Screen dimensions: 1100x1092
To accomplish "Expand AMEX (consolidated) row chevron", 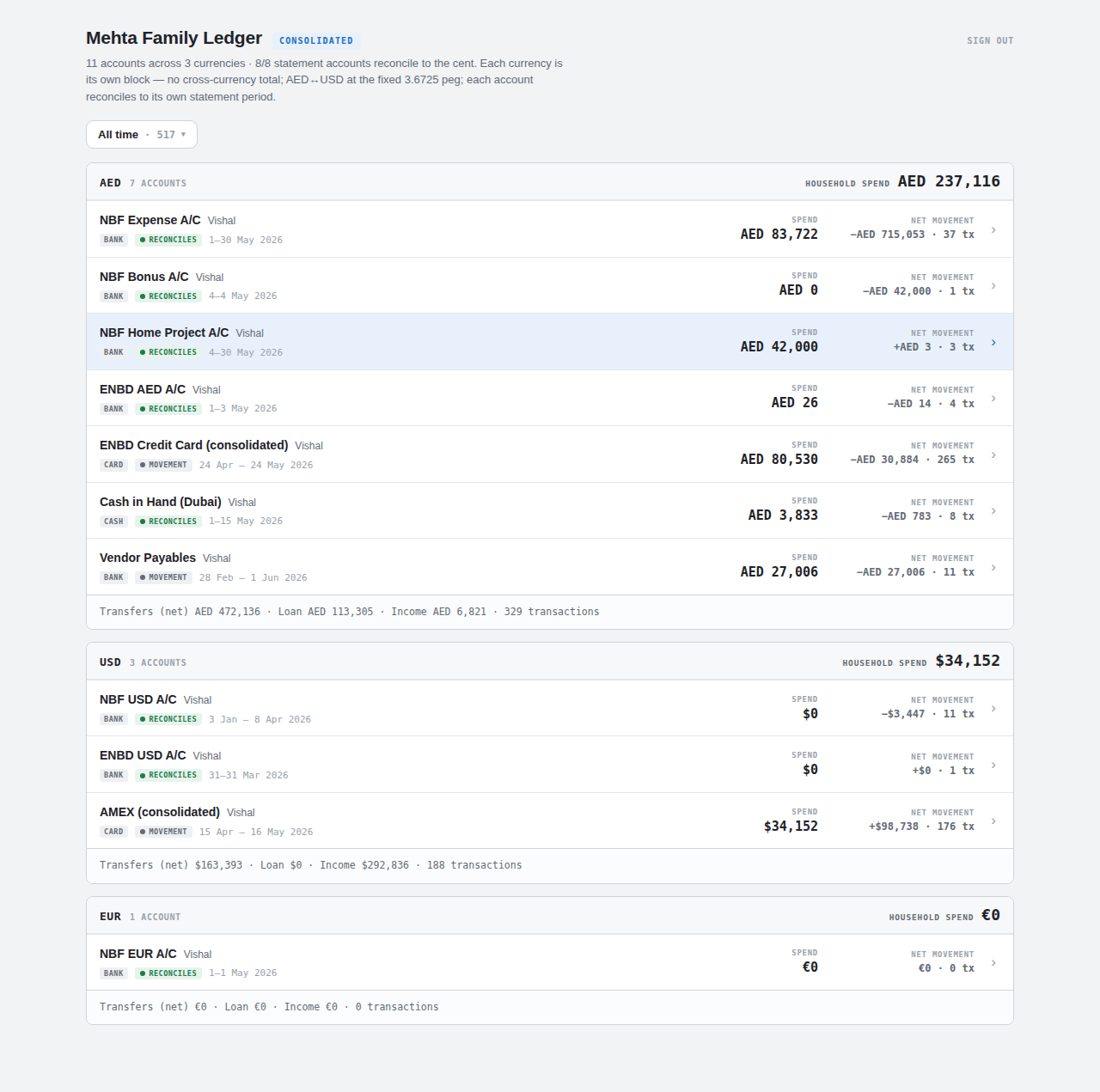I will [x=993, y=821].
